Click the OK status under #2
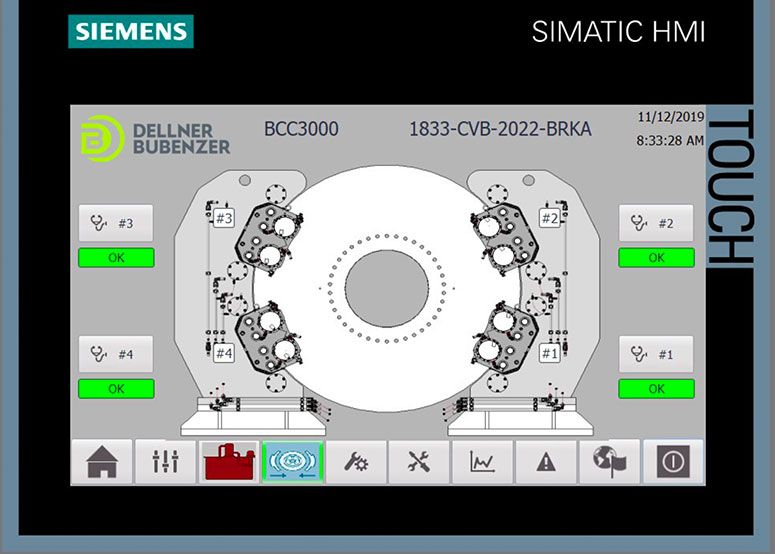 click(656, 257)
